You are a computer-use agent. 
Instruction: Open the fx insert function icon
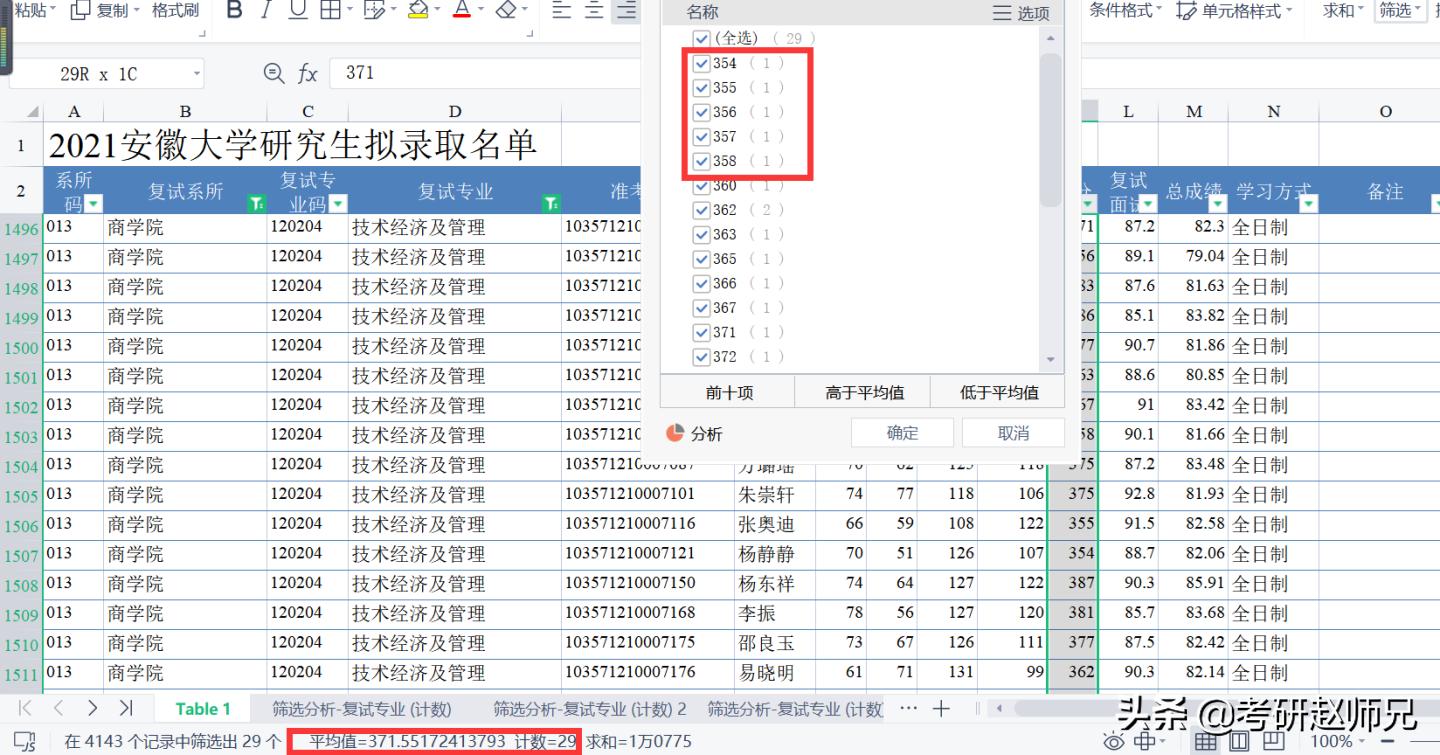[307, 73]
